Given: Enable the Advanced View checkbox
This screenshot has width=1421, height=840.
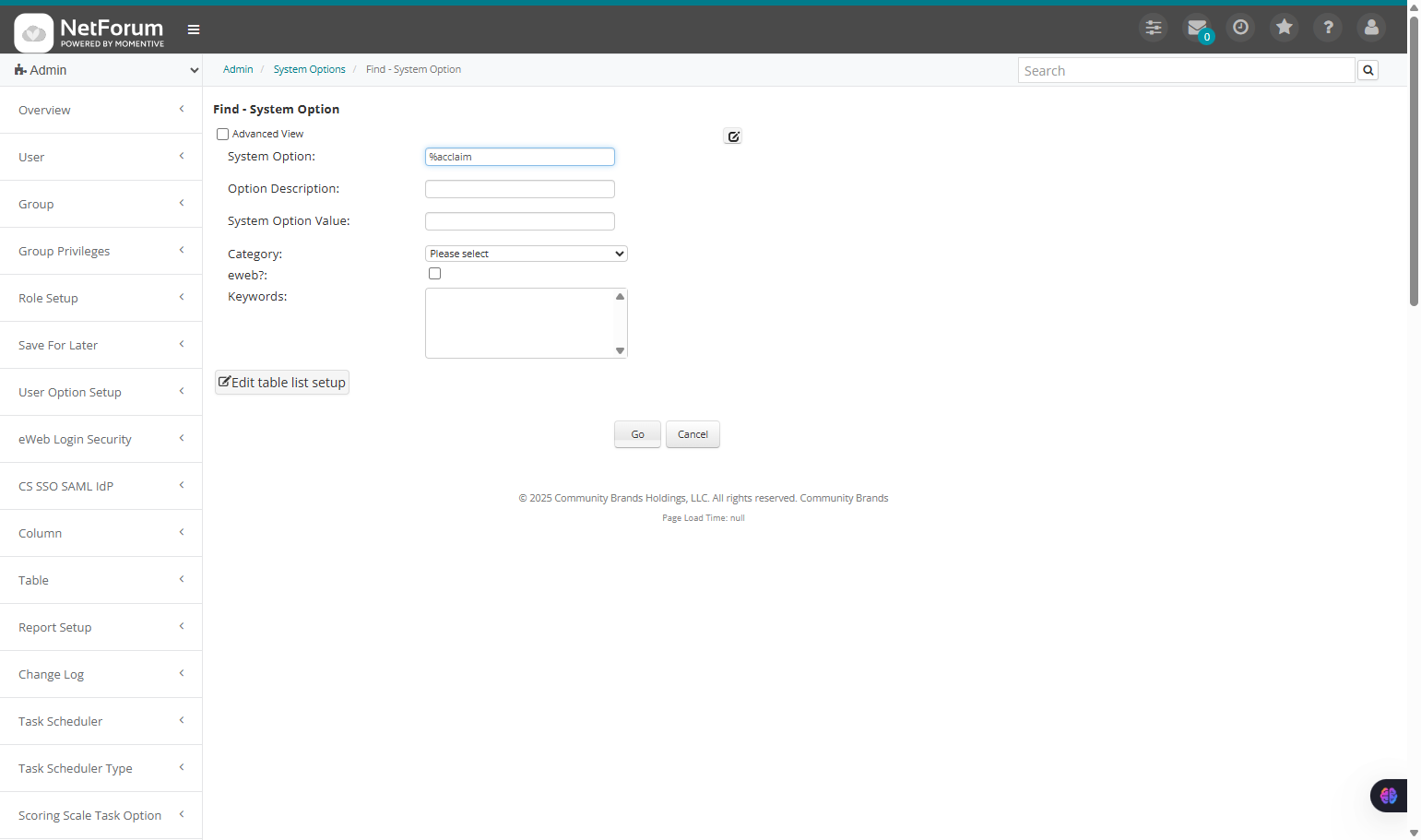Looking at the screenshot, I should (x=222, y=135).
